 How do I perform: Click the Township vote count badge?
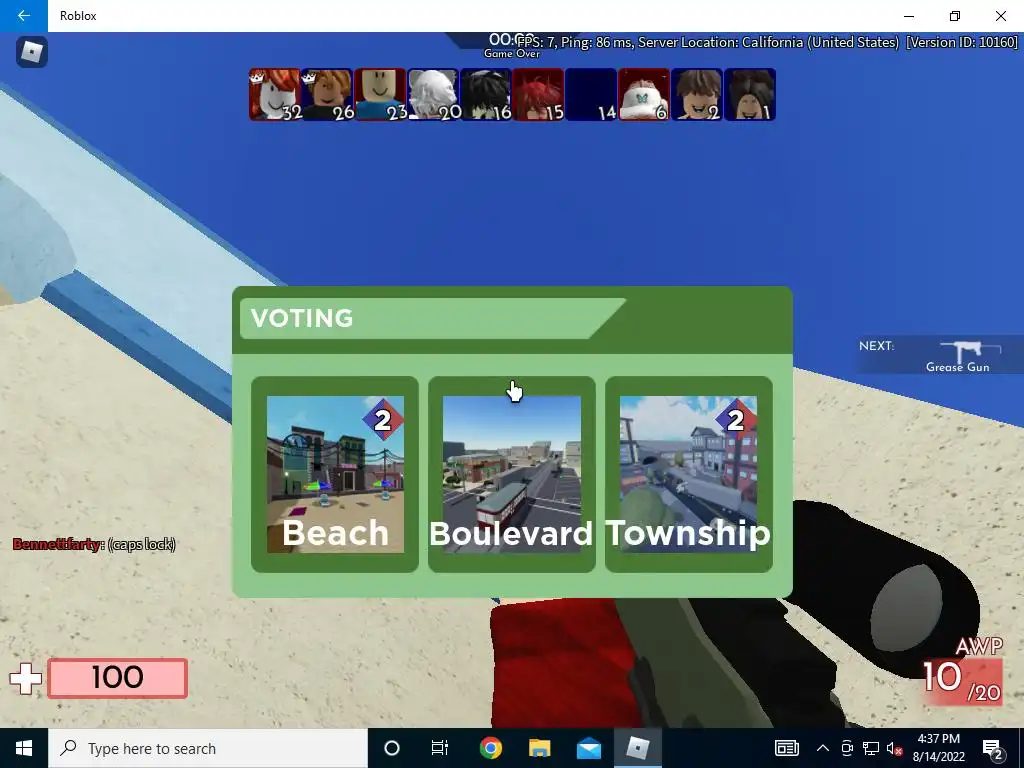736,420
